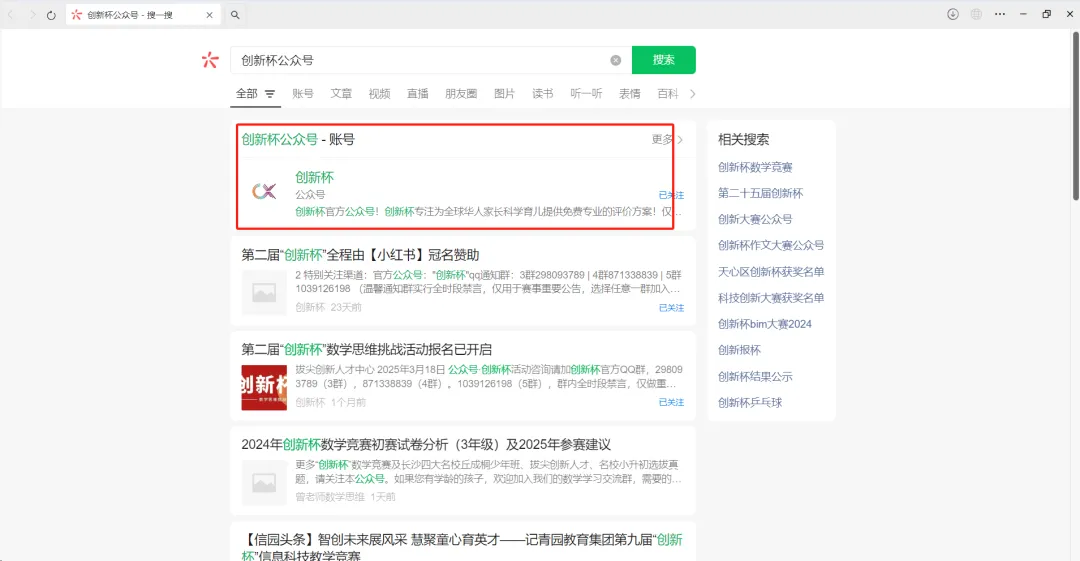Select the 全部 tab
Image resolution: width=1080 pixels, height=561 pixels.
point(247,94)
